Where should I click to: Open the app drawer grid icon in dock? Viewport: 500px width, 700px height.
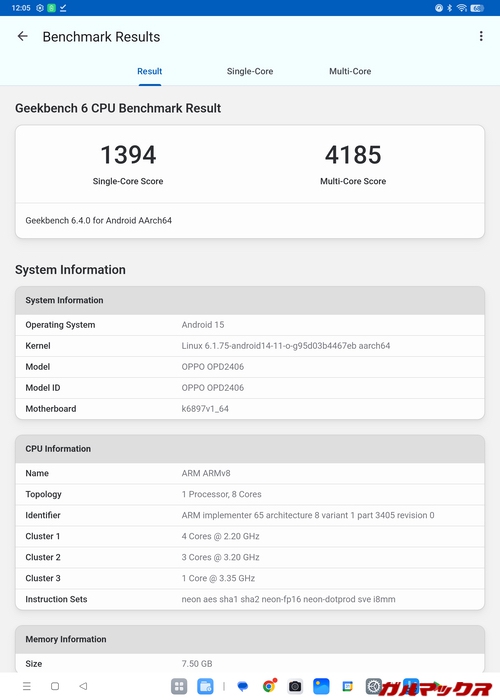[x=179, y=686]
